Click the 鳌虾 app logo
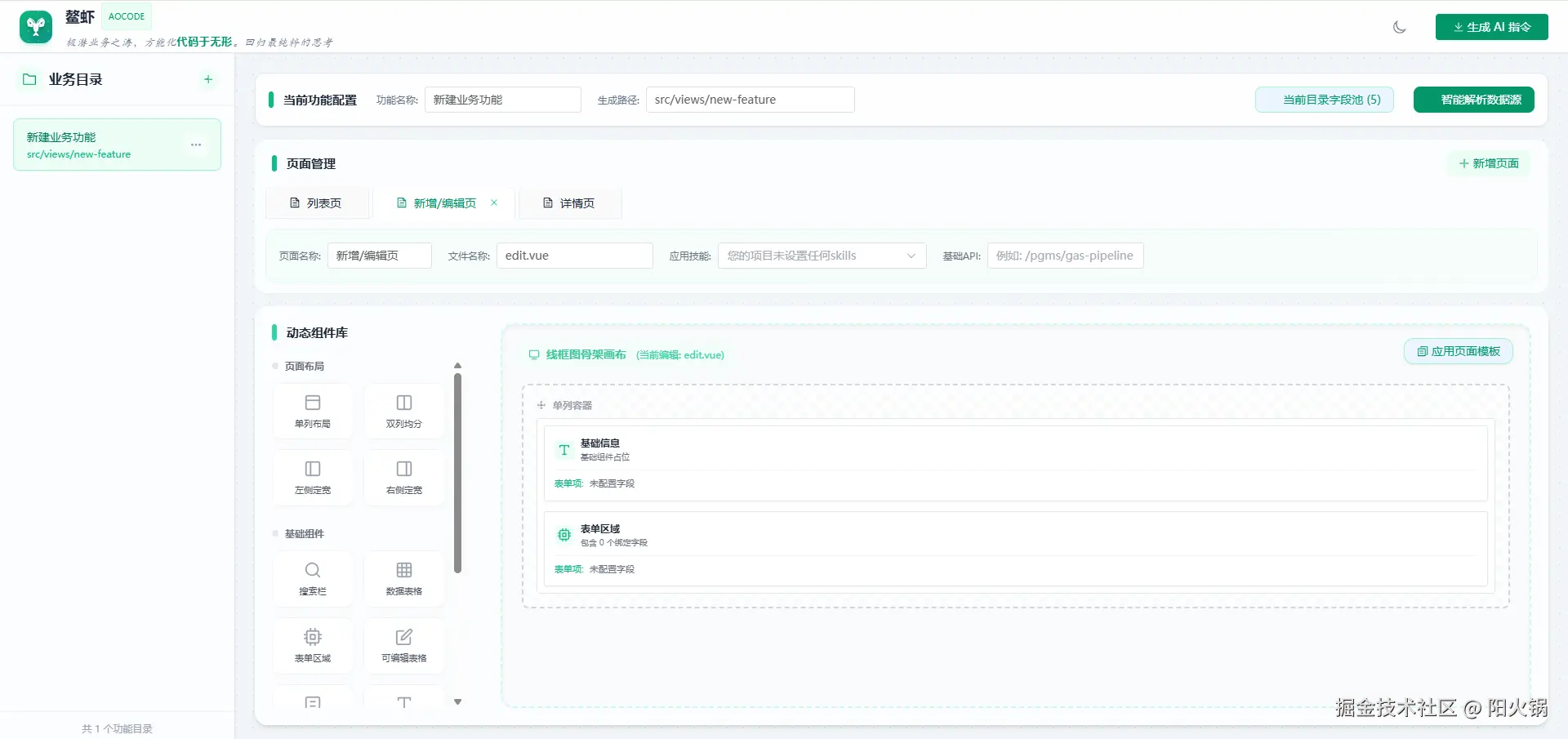Screen dimensions: 1568x739 [36, 27]
